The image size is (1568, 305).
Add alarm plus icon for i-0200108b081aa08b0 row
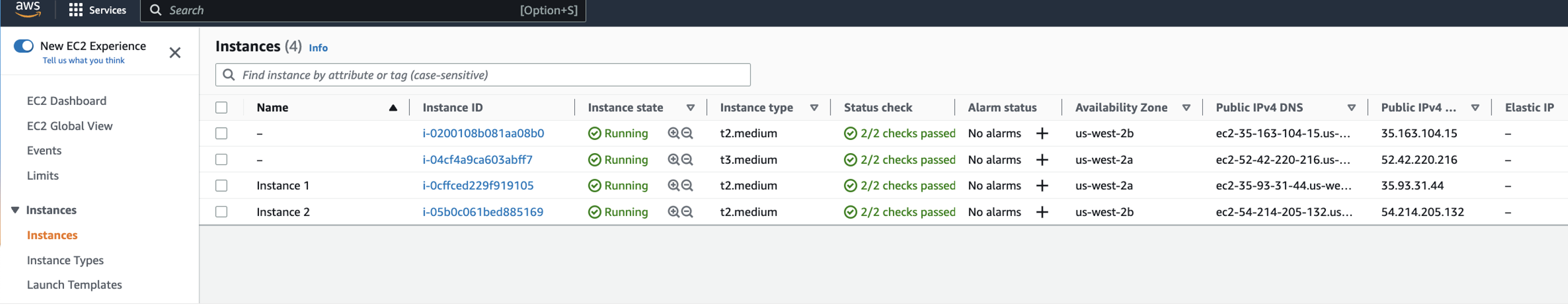tap(1042, 133)
